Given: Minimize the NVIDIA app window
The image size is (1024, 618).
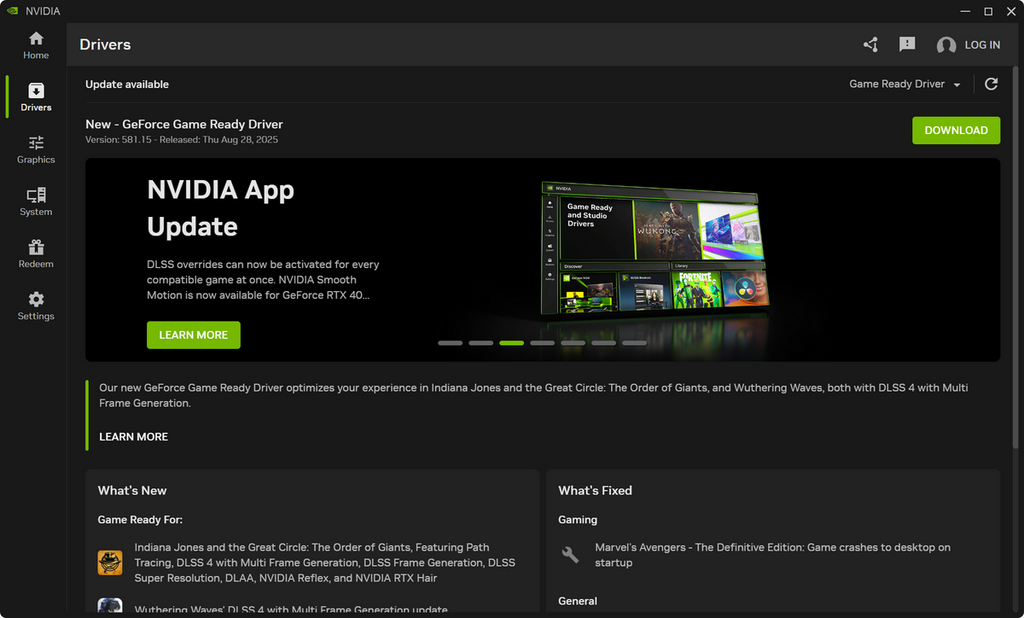Looking at the screenshot, I should pyautogui.click(x=965, y=11).
